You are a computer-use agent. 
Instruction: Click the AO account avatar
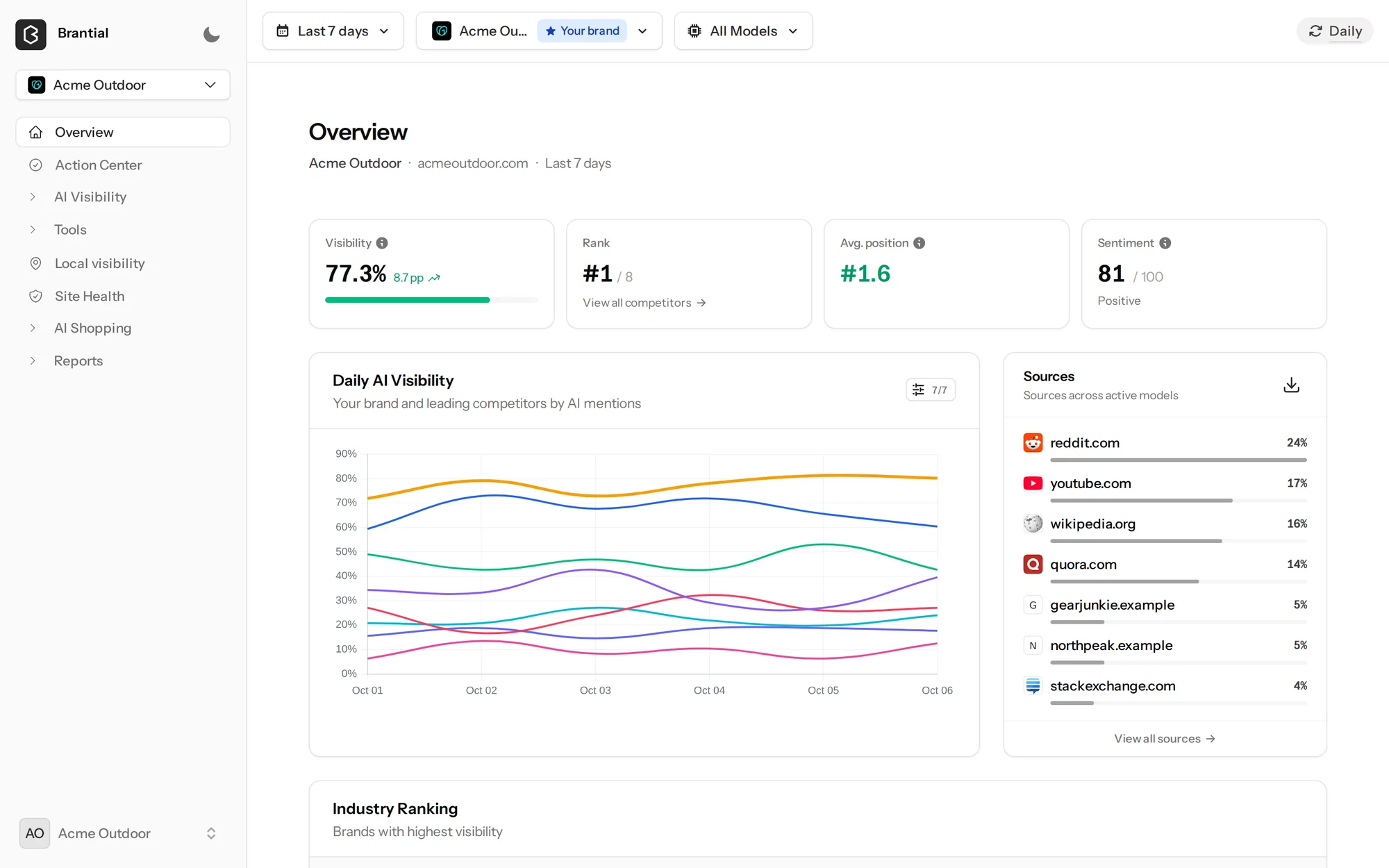tap(35, 833)
